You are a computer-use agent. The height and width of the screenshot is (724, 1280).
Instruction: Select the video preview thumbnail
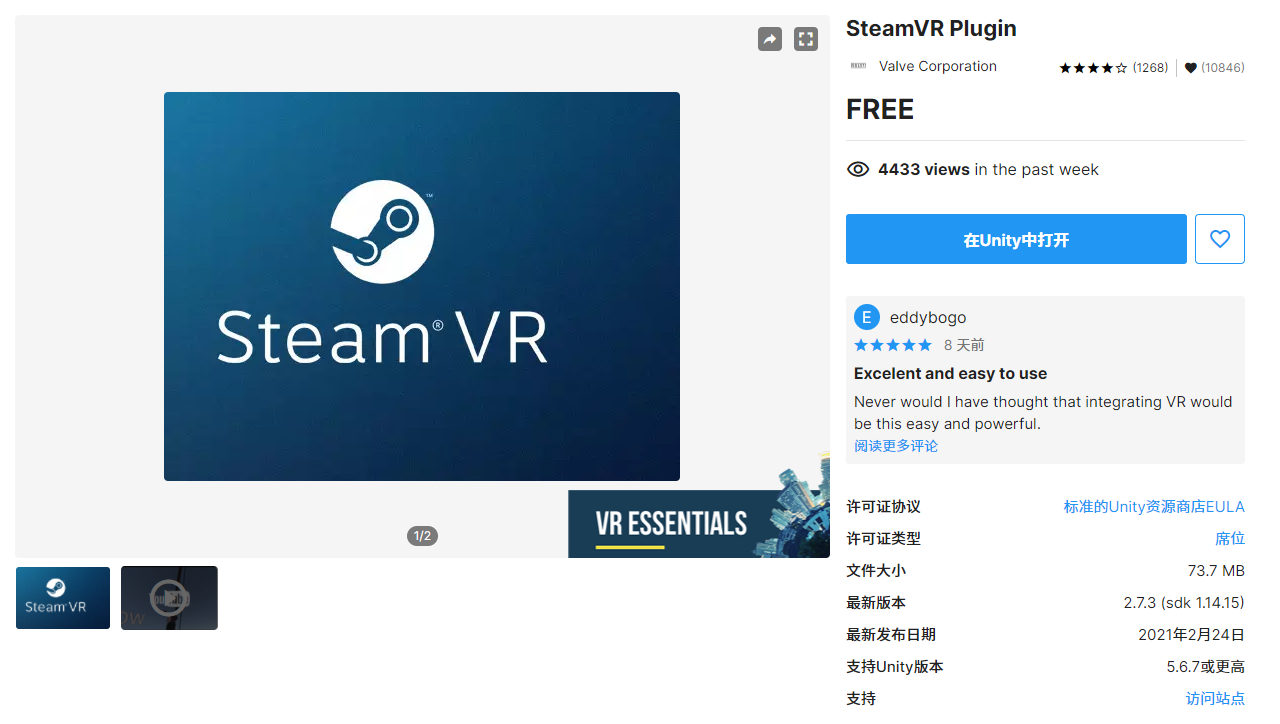coord(169,598)
